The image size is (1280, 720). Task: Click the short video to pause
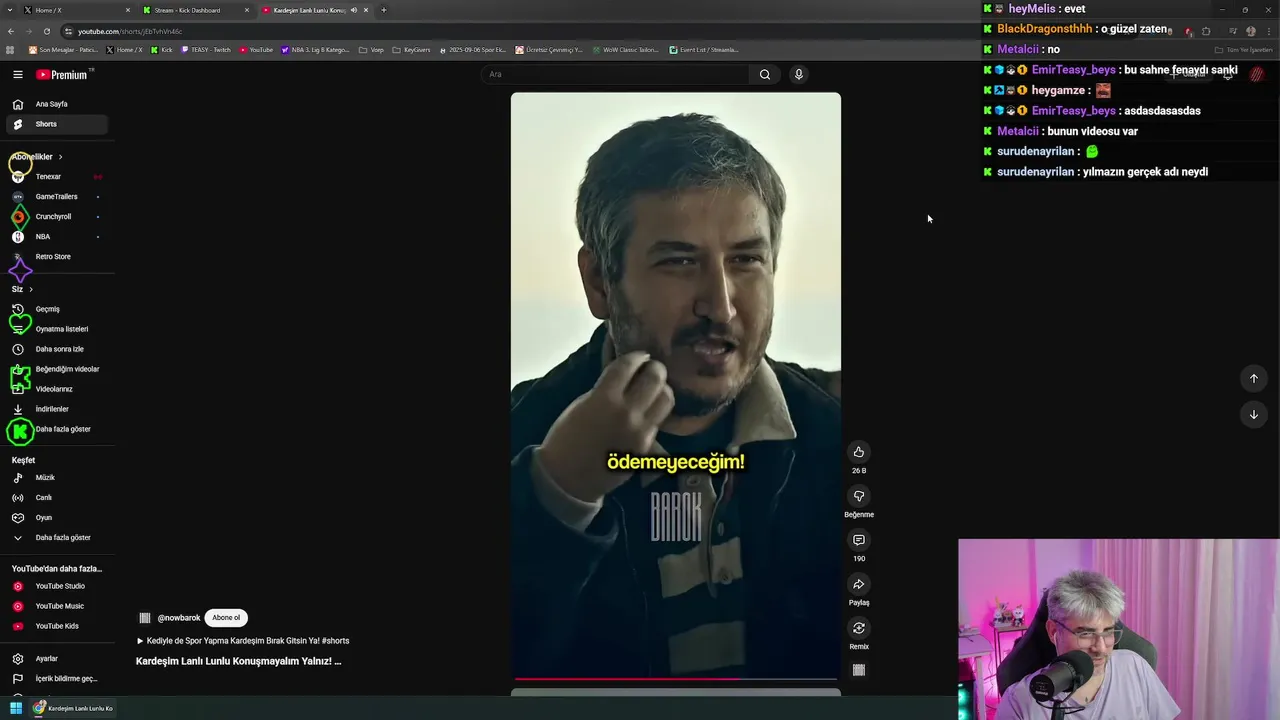coord(676,386)
